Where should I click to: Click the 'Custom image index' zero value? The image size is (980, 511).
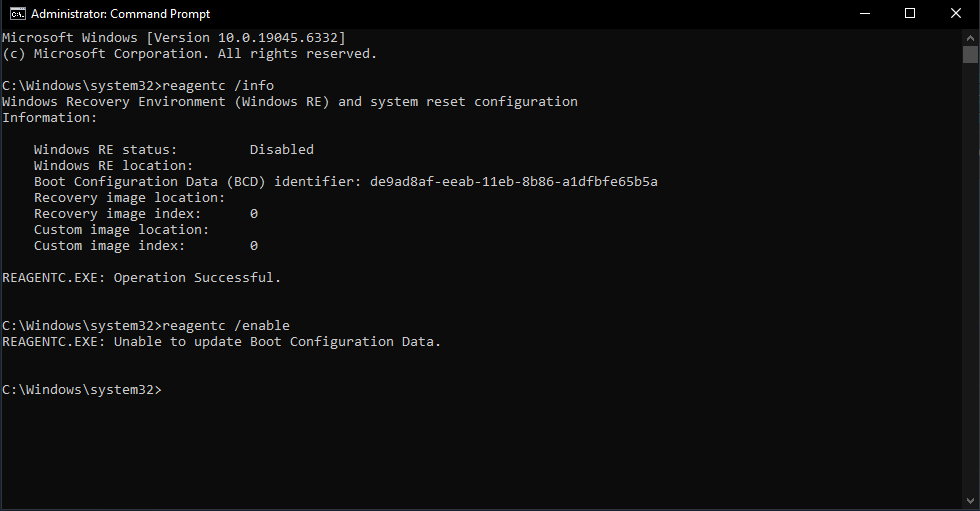coord(254,246)
